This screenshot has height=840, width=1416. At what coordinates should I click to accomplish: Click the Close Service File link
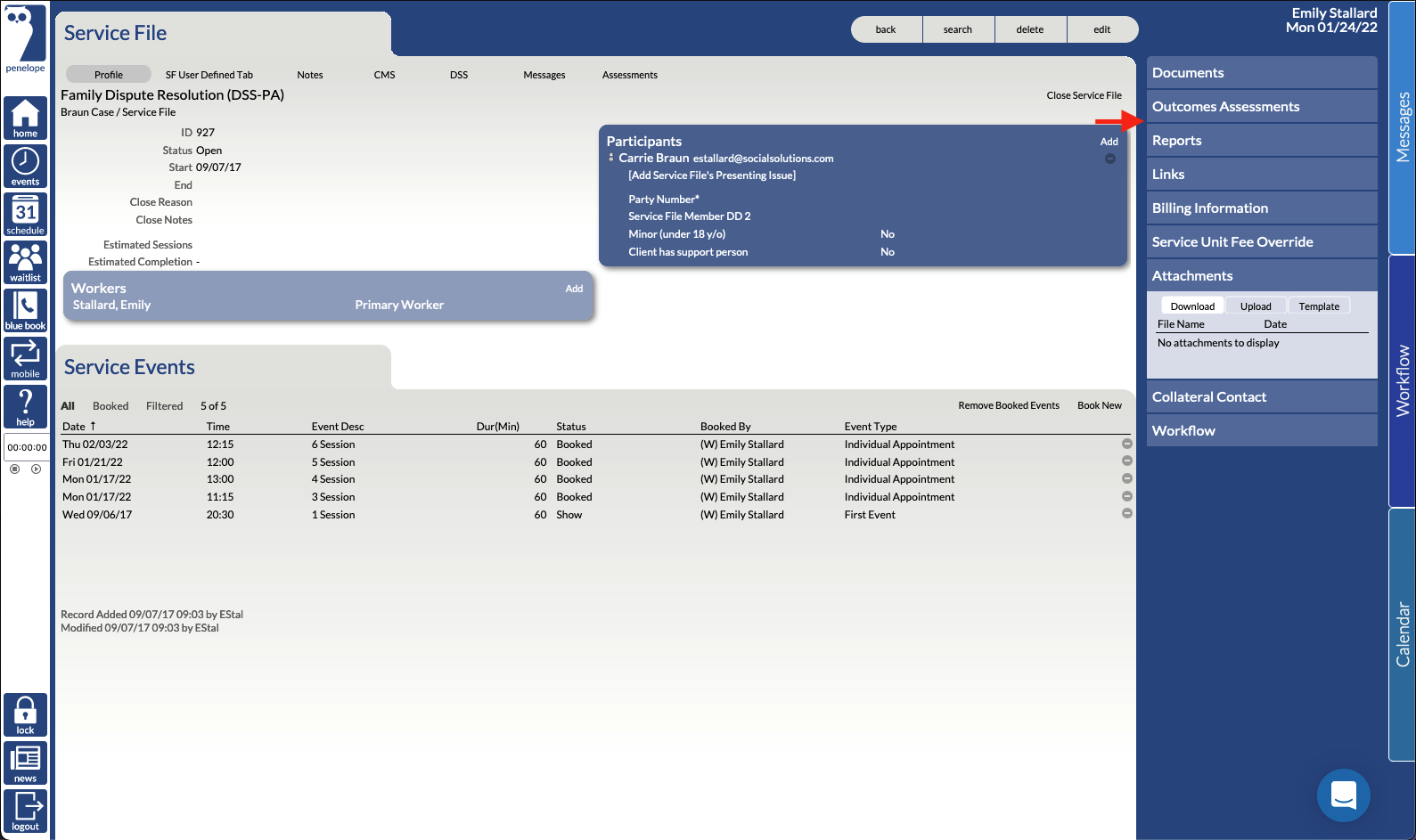(1085, 95)
